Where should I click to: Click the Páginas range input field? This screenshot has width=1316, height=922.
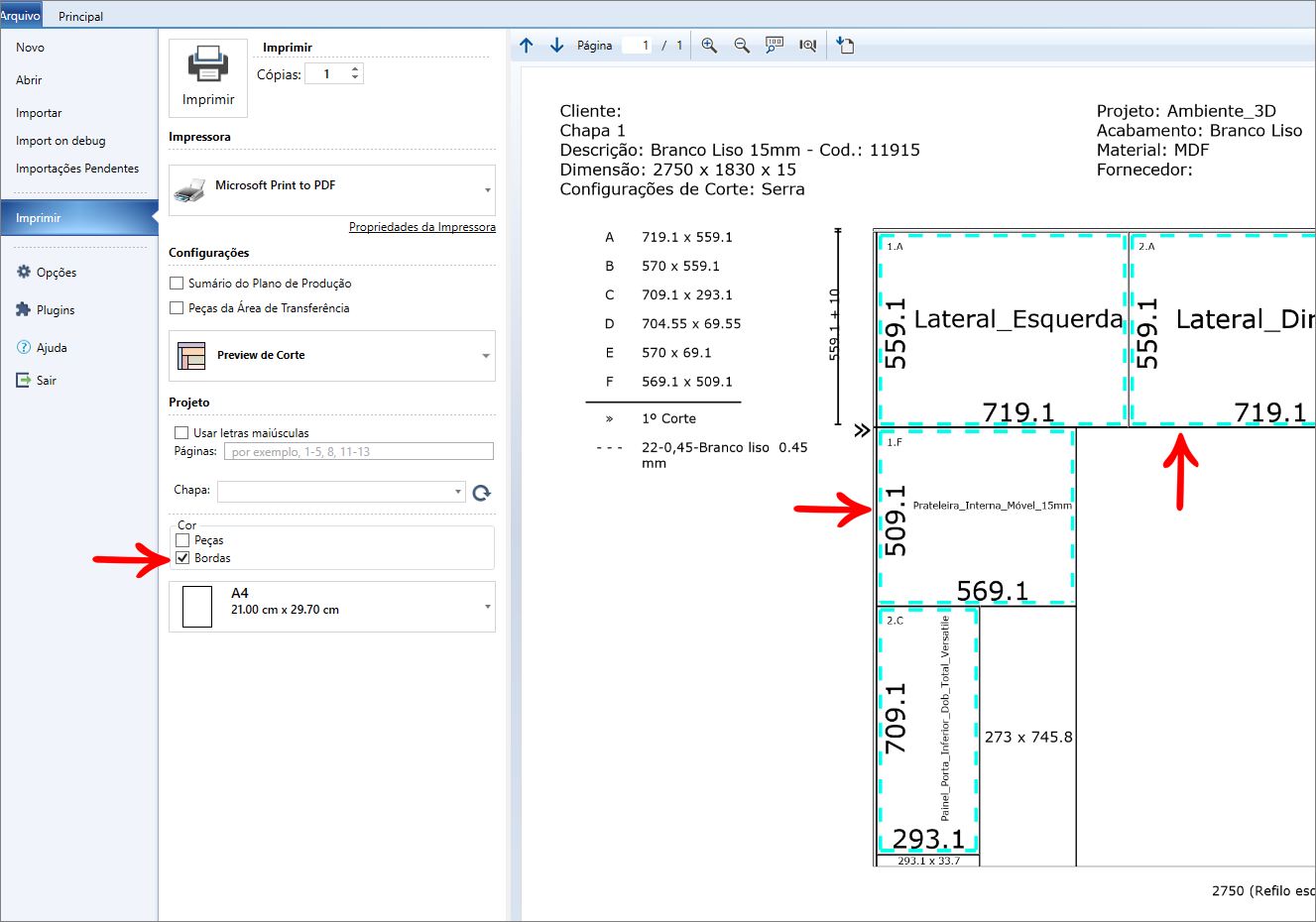[x=359, y=452]
